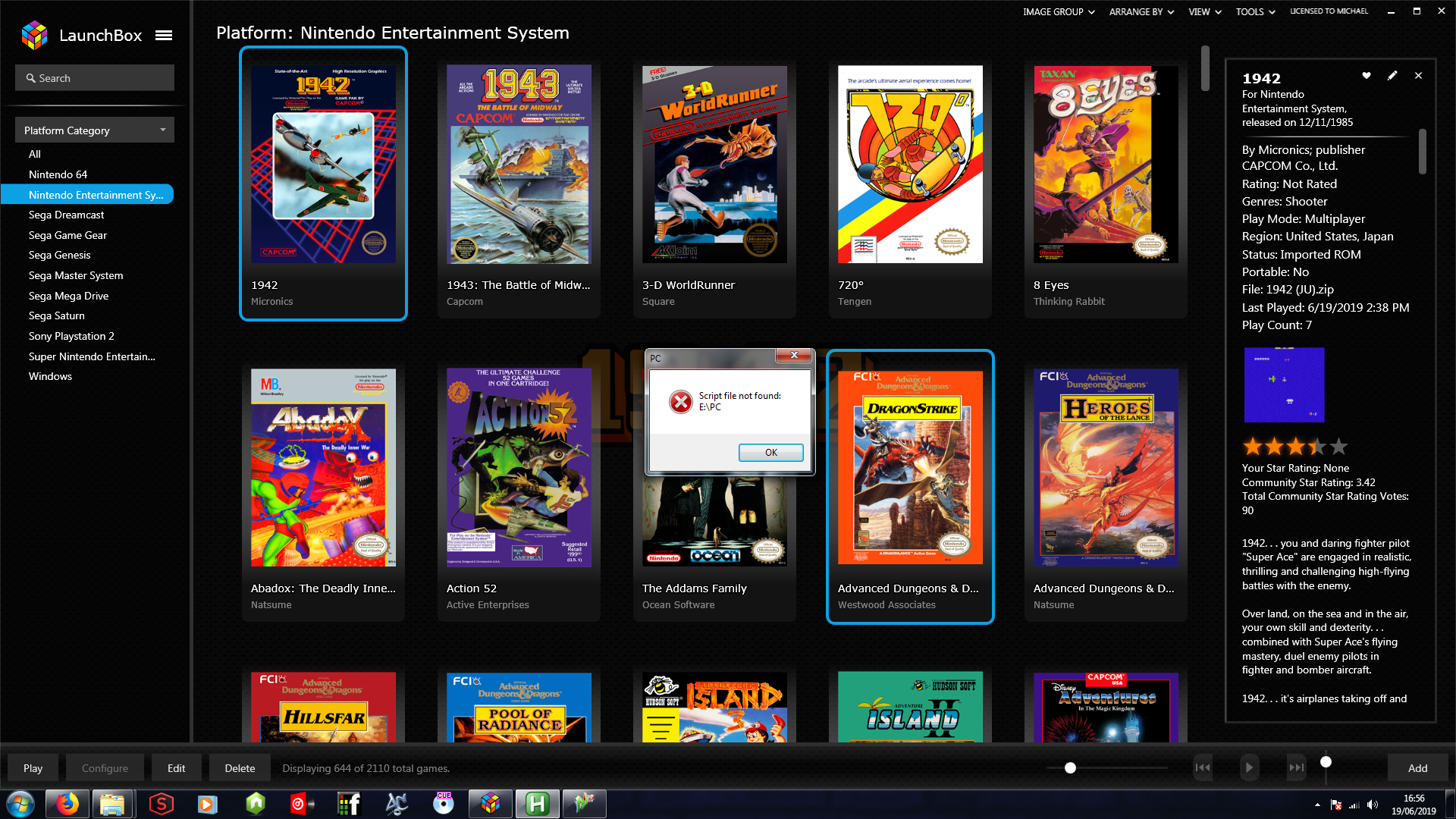
Task: Click the red error icon in dialog
Action: click(680, 402)
